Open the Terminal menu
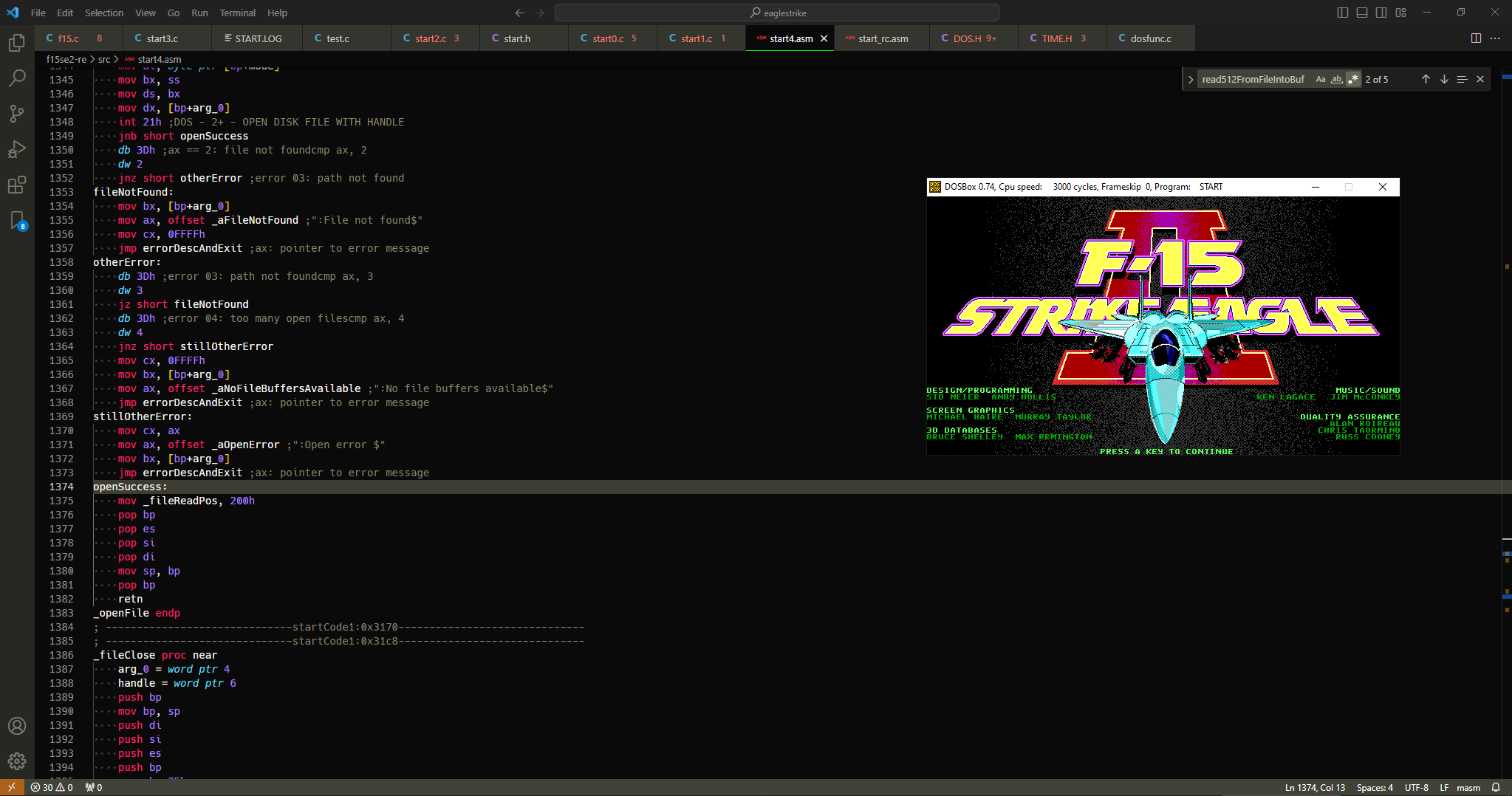 point(238,13)
